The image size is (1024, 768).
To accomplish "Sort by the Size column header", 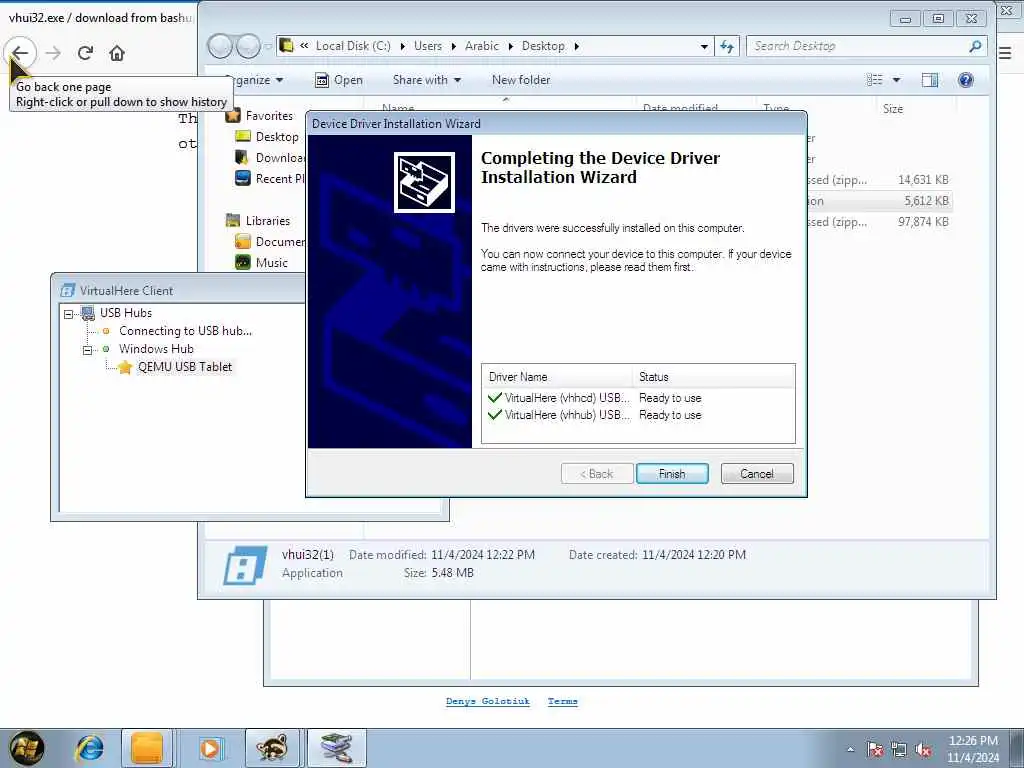I will click(x=893, y=108).
